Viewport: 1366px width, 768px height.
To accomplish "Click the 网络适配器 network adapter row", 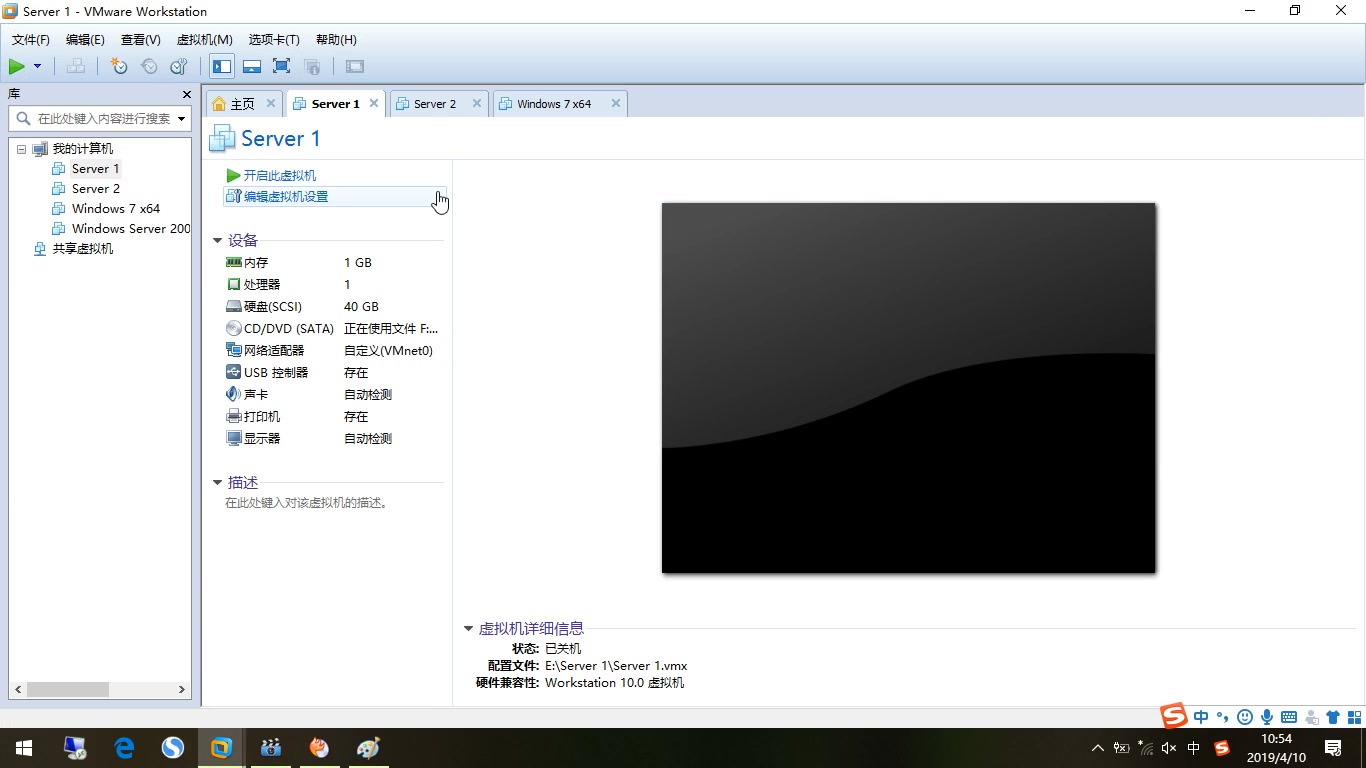I will pyautogui.click(x=334, y=351).
